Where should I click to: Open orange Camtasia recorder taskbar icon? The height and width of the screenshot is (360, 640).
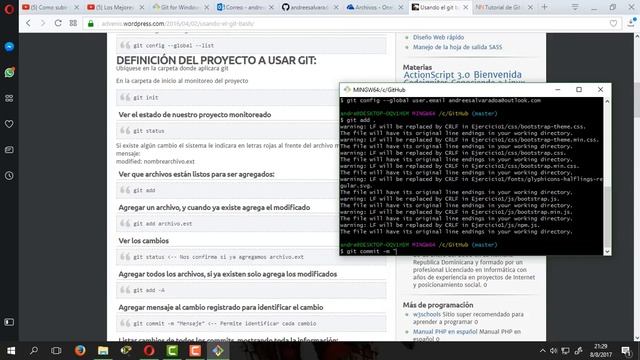195,351
